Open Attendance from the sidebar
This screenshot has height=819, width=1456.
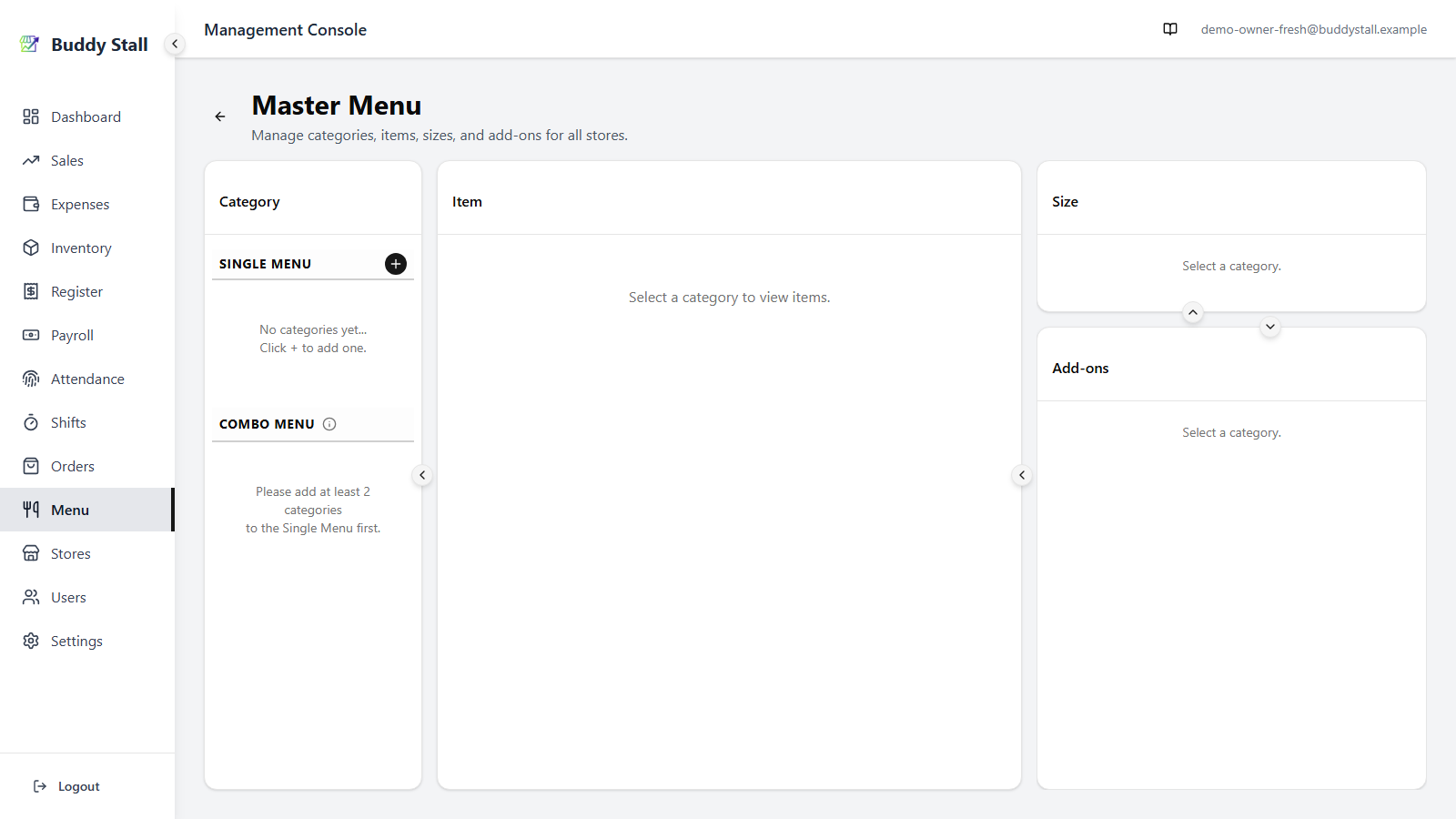pyautogui.click(x=87, y=379)
